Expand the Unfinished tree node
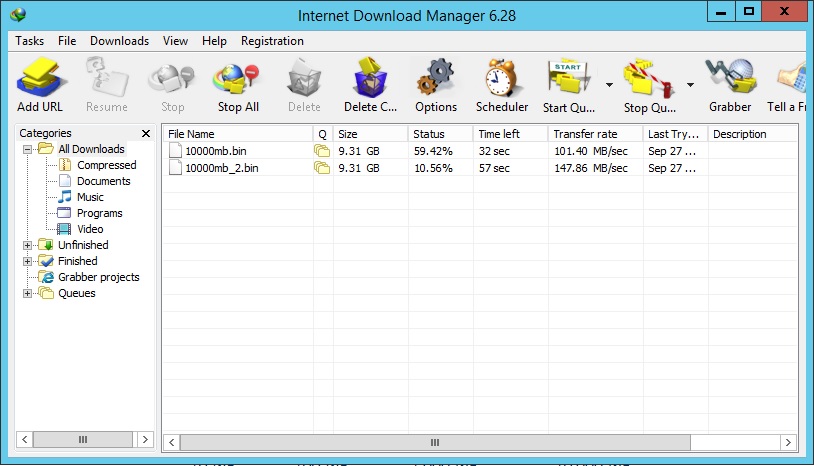The height and width of the screenshot is (466, 814). [x=28, y=245]
